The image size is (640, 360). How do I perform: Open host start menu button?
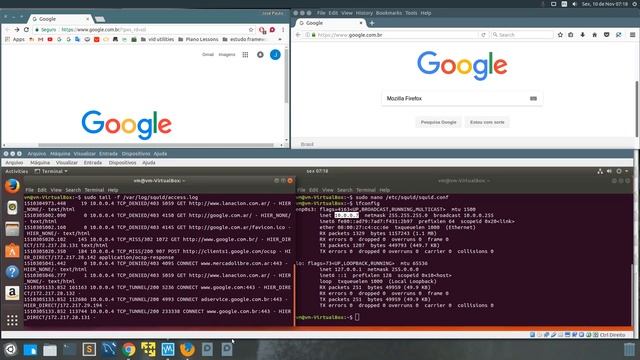coord(10,349)
